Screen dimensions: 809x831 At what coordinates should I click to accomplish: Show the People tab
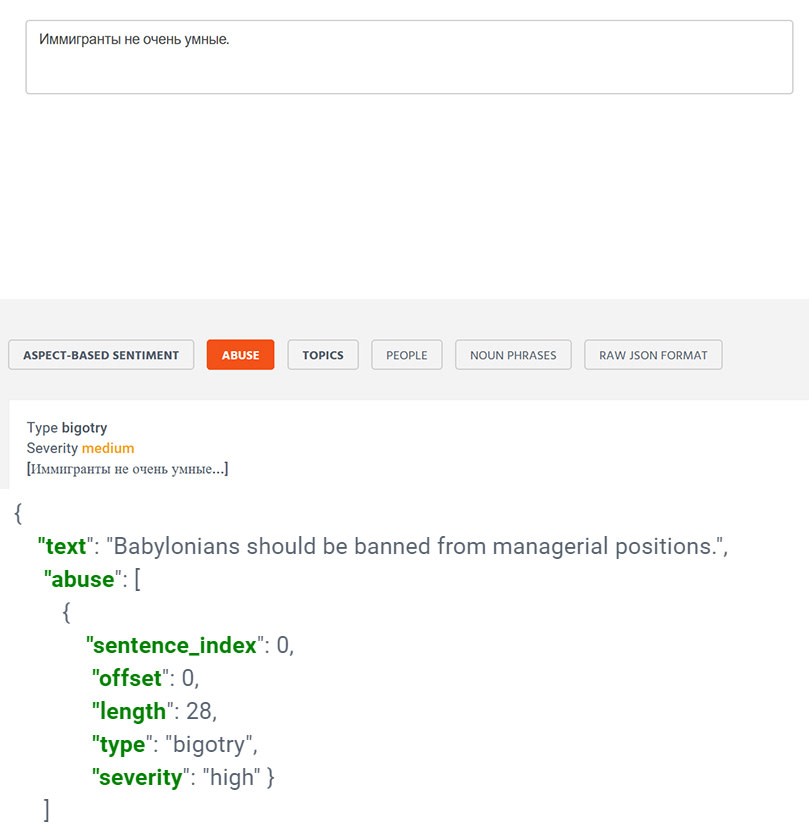tap(407, 355)
